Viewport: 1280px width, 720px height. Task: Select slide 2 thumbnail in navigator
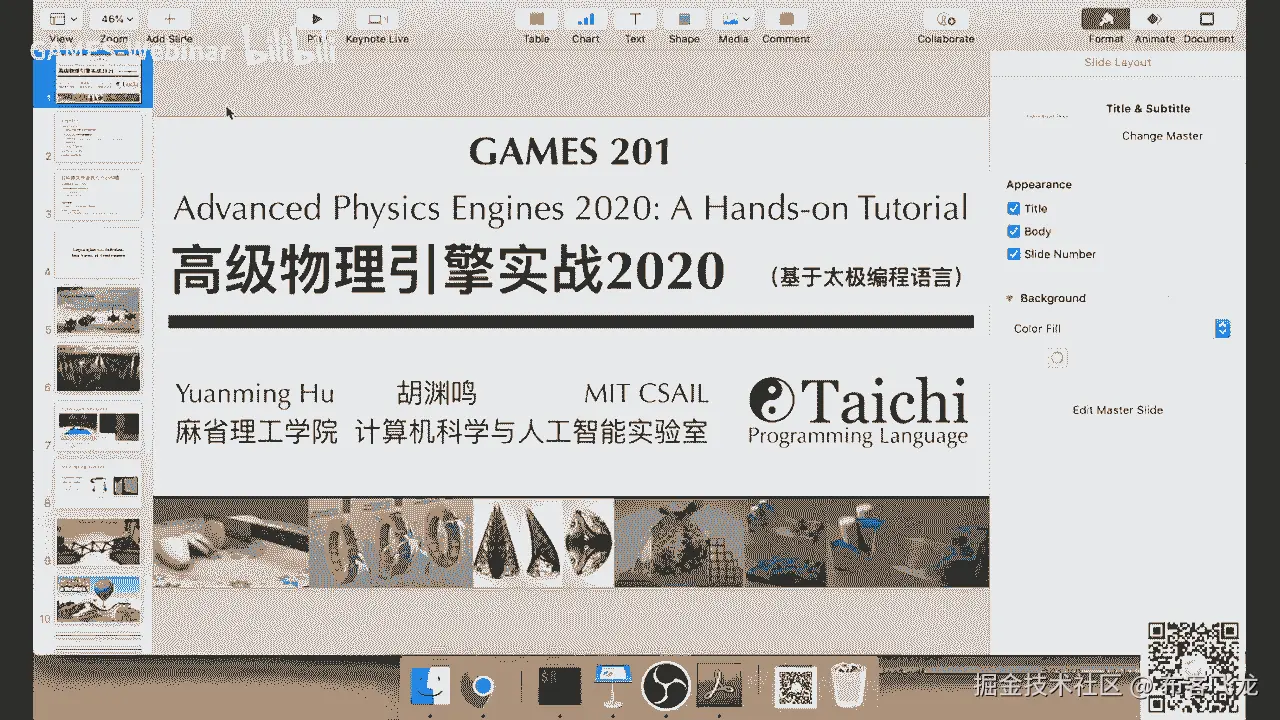[97, 138]
